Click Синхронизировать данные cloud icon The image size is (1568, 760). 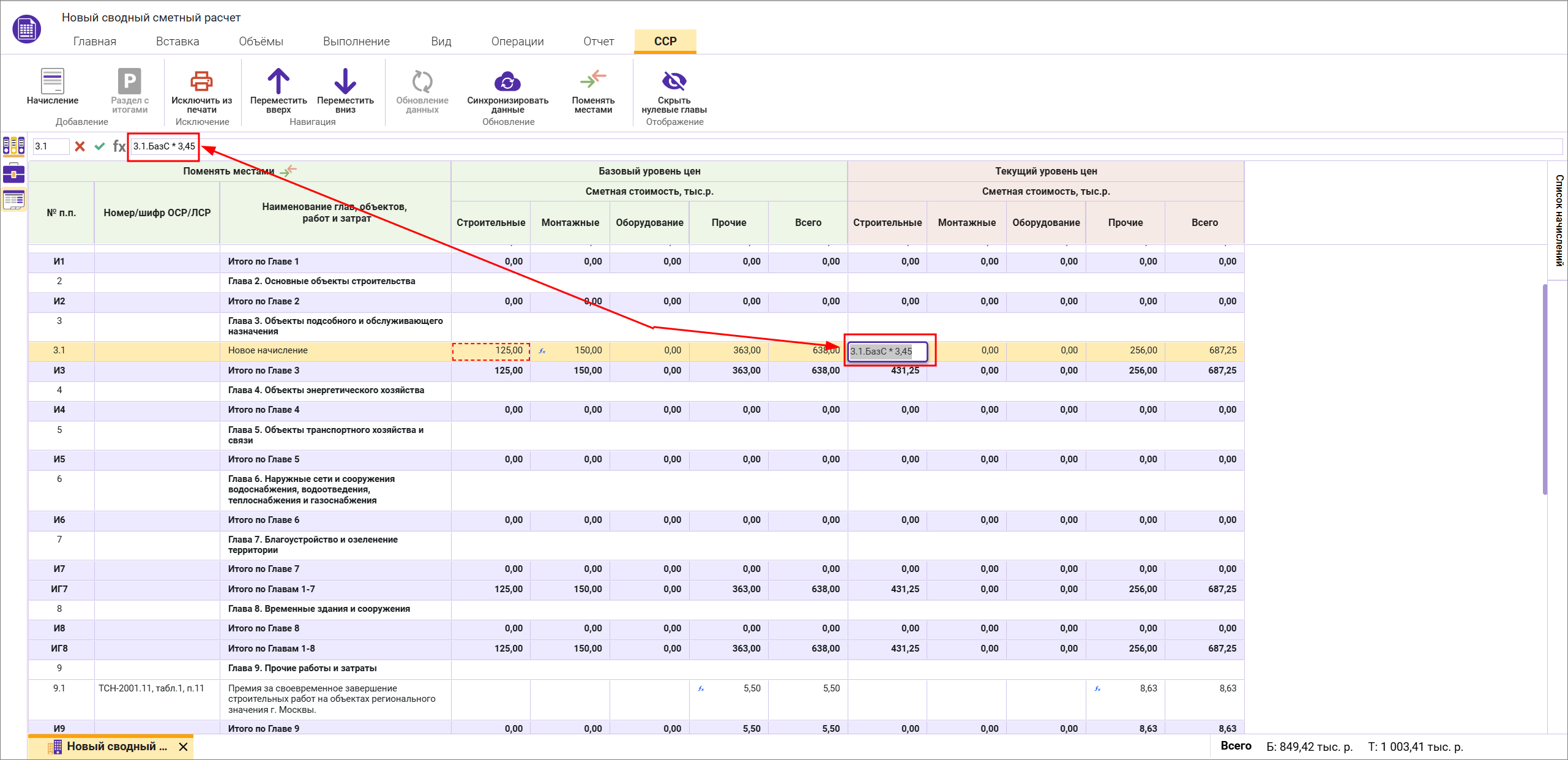tap(507, 81)
